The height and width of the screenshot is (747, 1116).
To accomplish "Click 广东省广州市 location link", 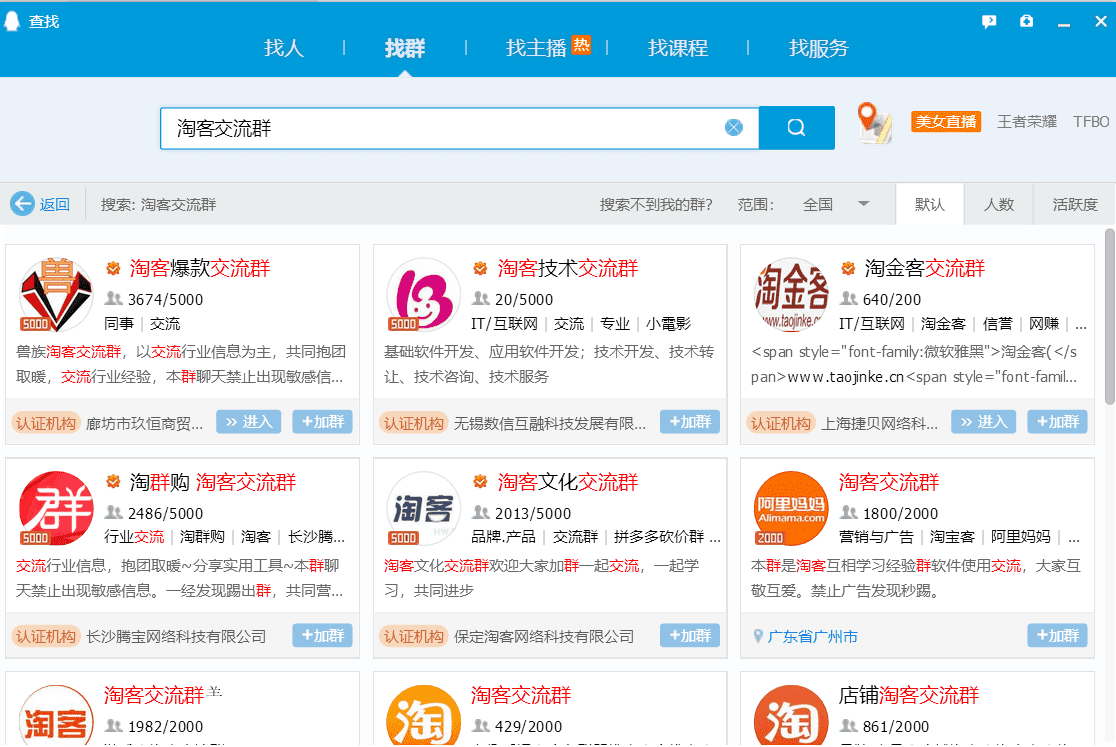I will coord(813,637).
